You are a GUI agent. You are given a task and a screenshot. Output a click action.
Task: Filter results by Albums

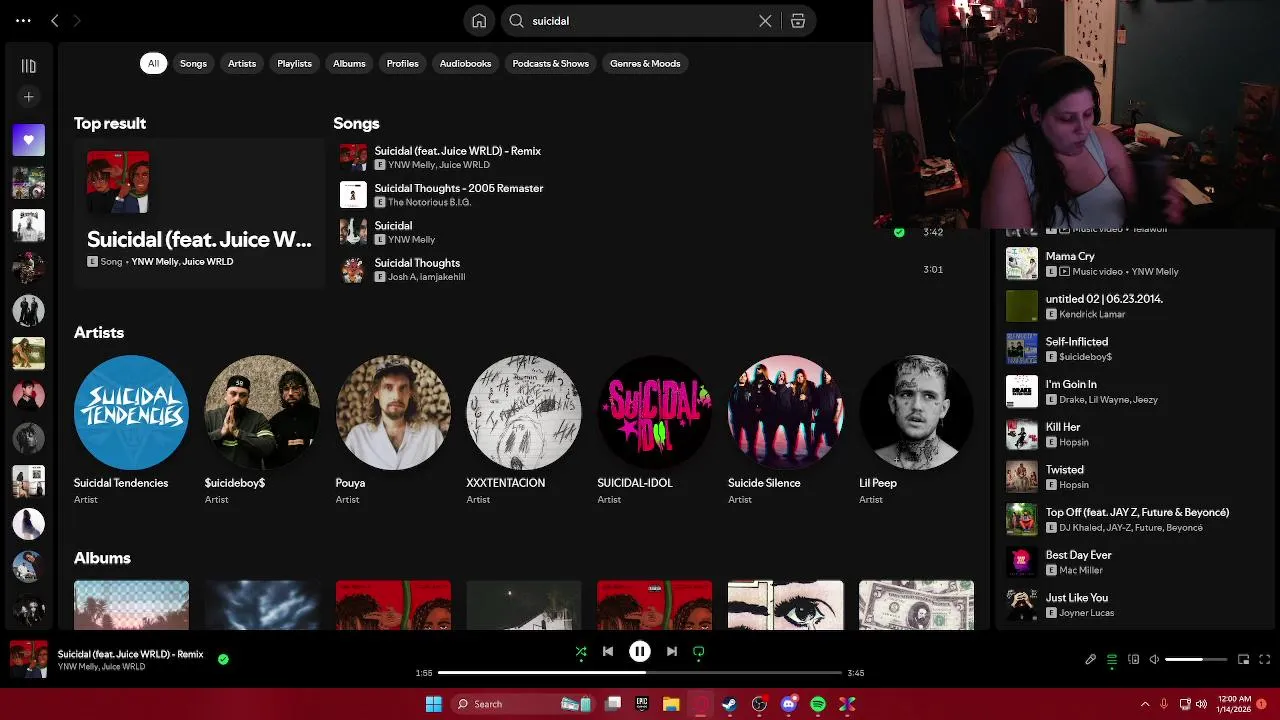349,63
